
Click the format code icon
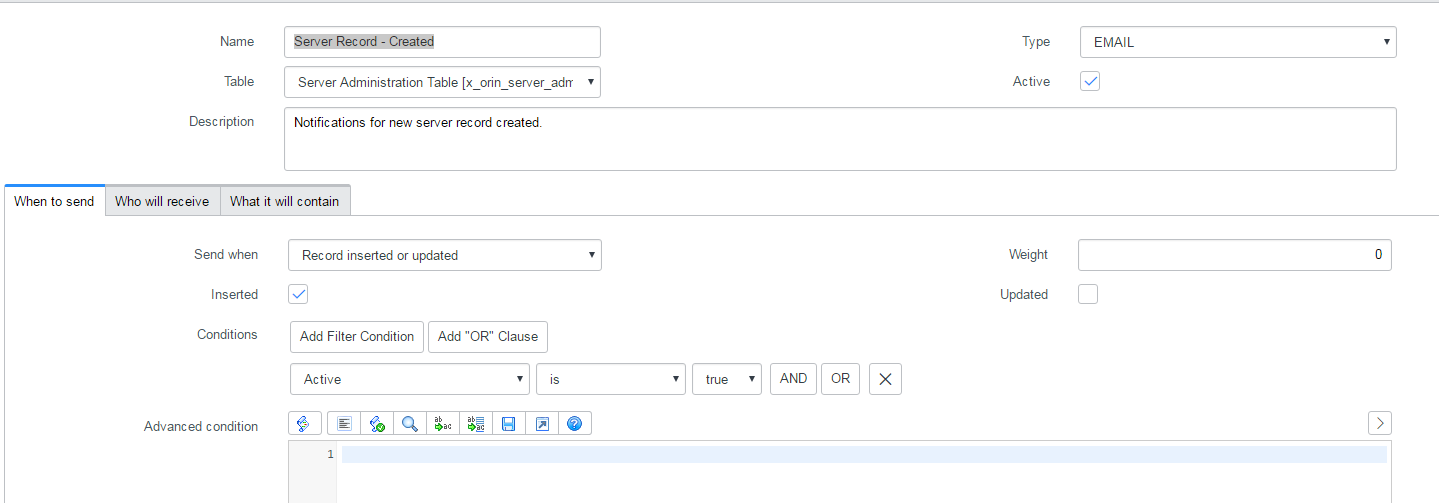pyautogui.click(x=344, y=424)
